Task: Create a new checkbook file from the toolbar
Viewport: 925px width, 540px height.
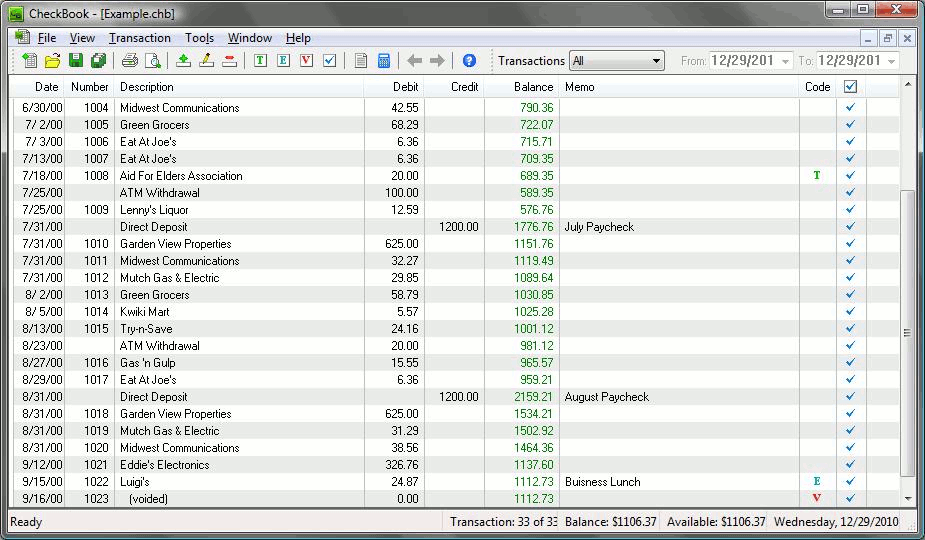Action: [x=28, y=60]
